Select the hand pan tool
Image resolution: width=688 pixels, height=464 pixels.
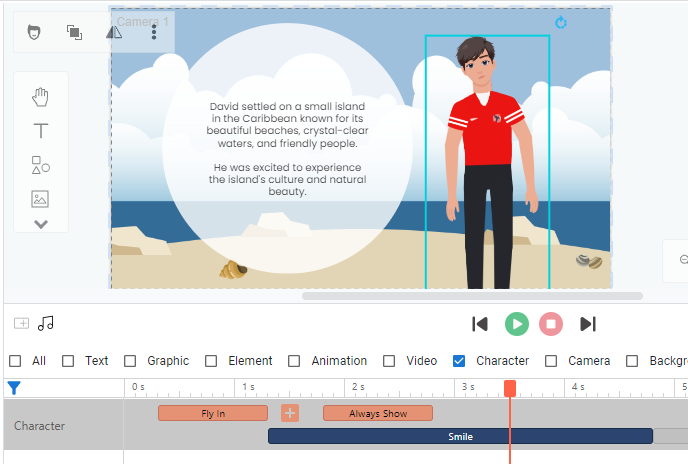pyautogui.click(x=41, y=97)
